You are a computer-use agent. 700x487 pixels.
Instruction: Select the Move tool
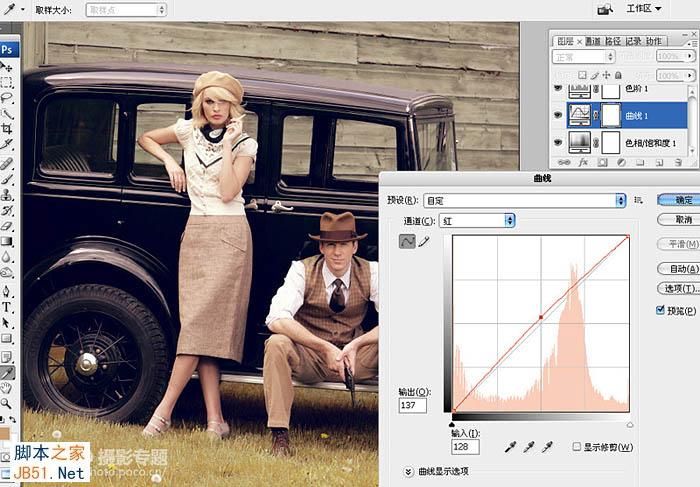tap(7, 67)
